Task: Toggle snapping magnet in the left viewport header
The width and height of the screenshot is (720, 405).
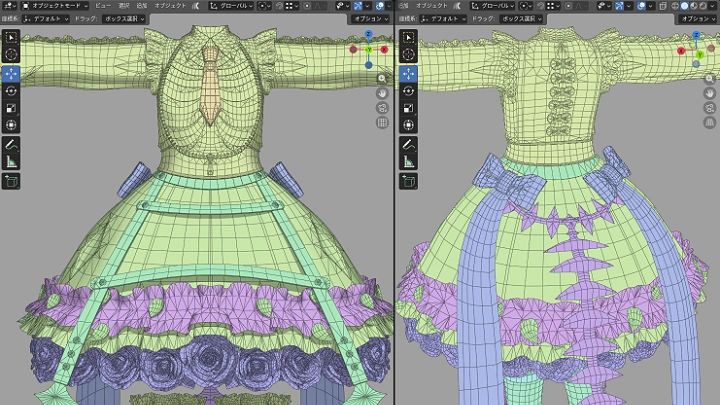Action: click(x=279, y=6)
